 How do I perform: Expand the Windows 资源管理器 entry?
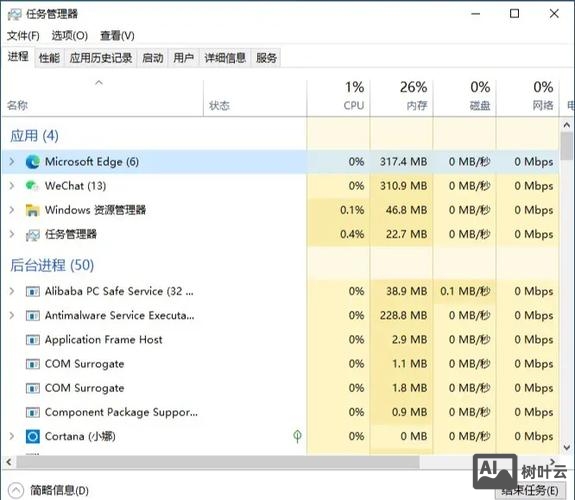tap(12, 210)
